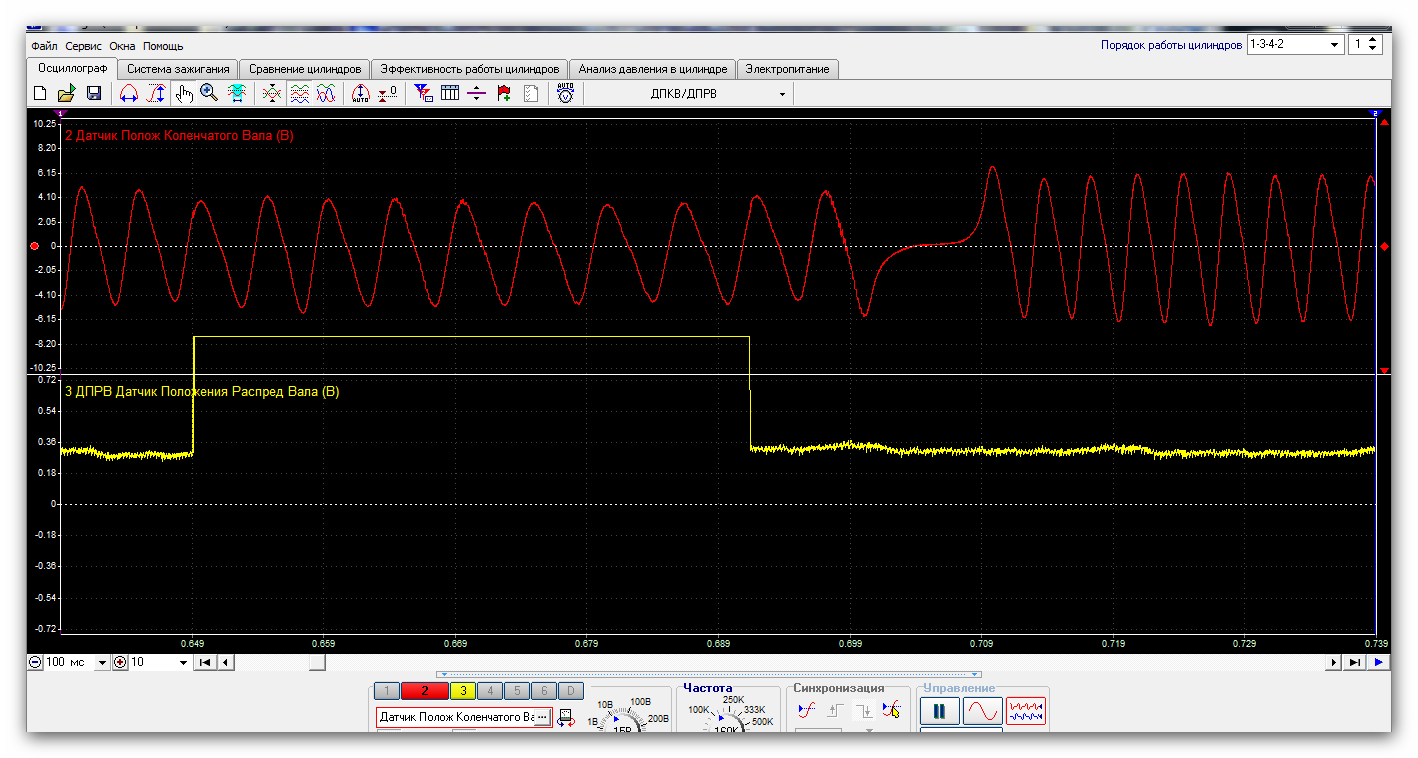The width and height of the screenshot is (1418, 758).
Task: Click the purple cursor line splitter icon
Action: (x=477, y=94)
